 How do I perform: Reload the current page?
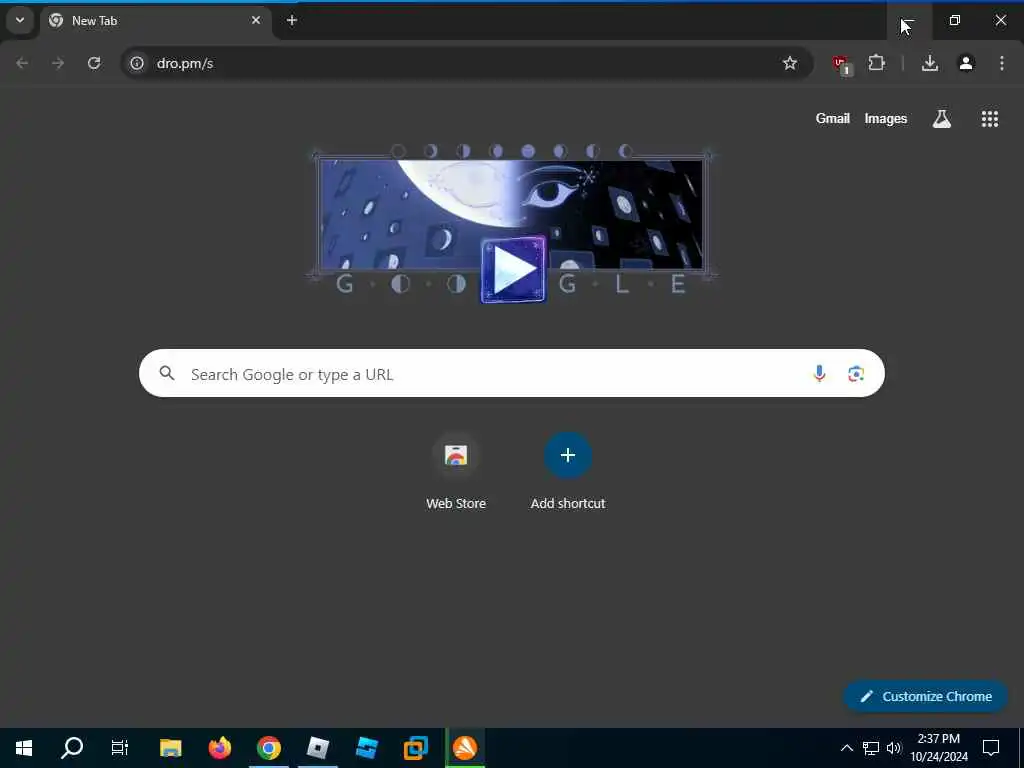pos(94,63)
